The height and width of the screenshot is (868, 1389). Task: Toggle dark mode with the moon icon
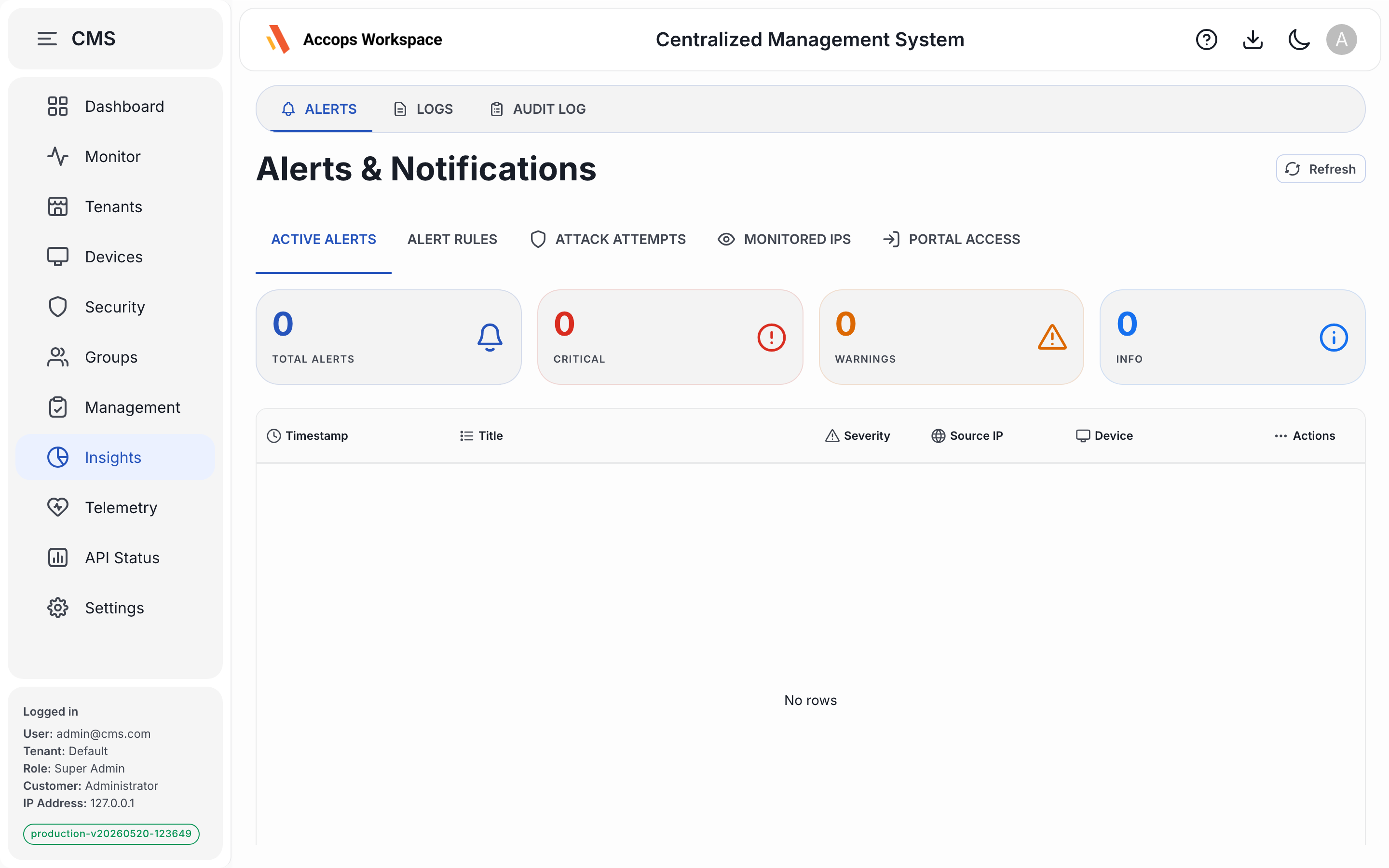pos(1299,40)
